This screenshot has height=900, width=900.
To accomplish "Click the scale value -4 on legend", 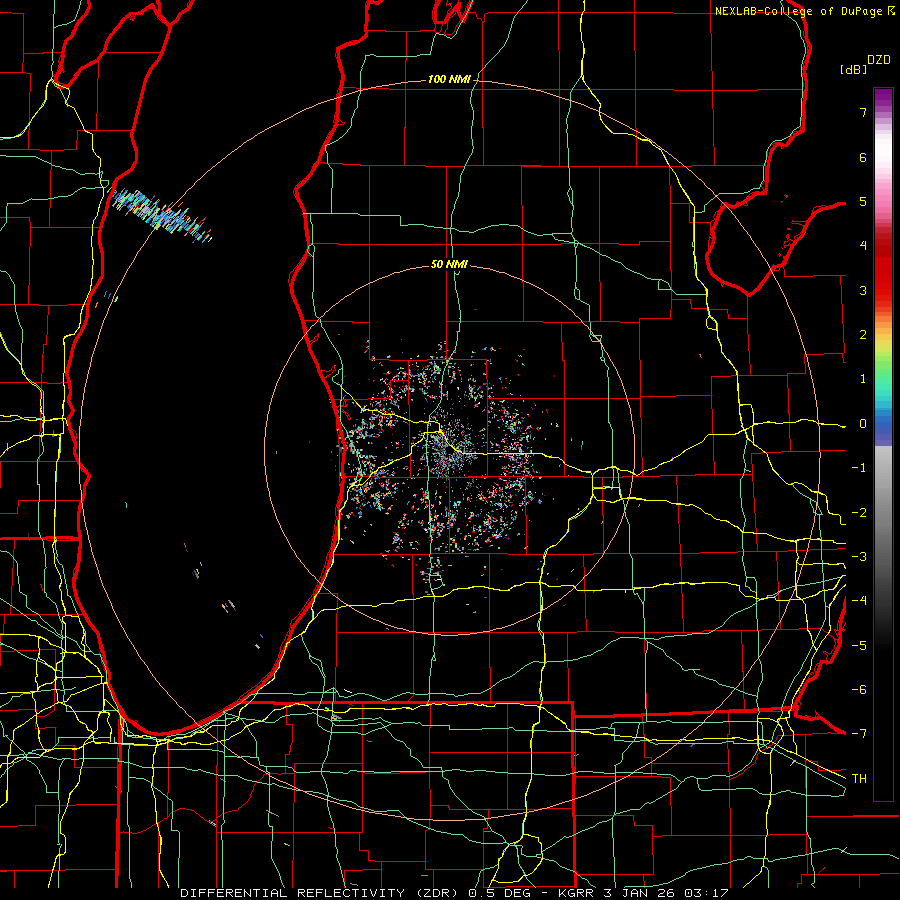I will tap(859, 601).
